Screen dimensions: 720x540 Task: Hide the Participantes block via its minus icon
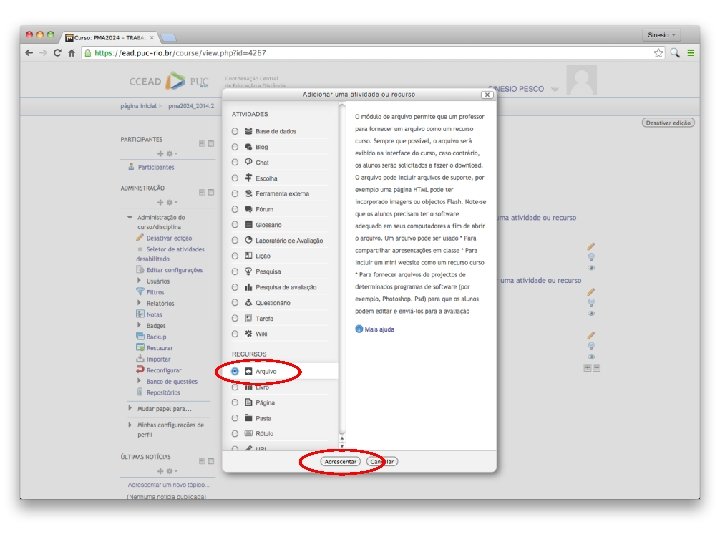point(202,143)
